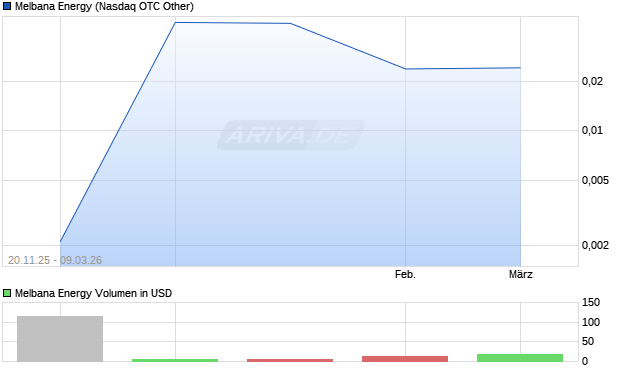Click the März axis label
The width and height of the screenshot is (620, 371).
pyautogui.click(x=520, y=274)
